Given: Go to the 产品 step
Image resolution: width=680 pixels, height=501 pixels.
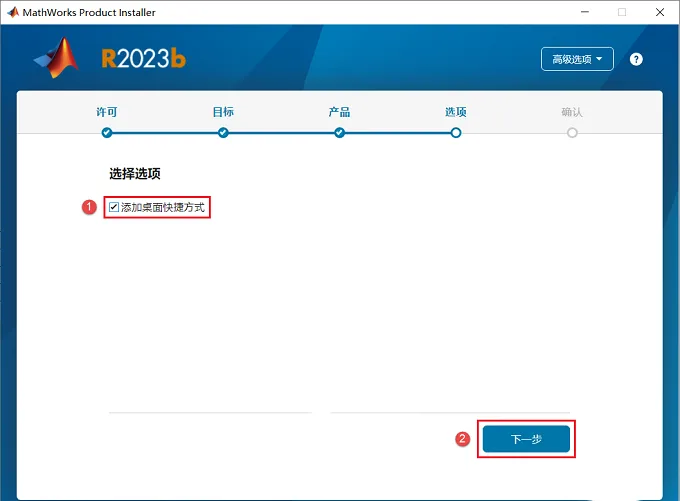Looking at the screenshot, I should tap(339, 112).
